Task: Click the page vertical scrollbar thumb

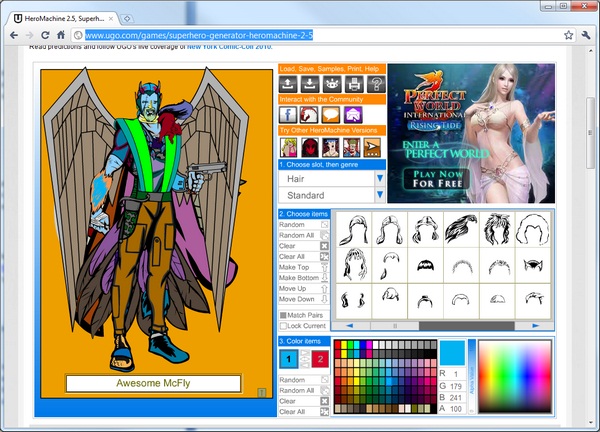Action: tap(590, 133)
